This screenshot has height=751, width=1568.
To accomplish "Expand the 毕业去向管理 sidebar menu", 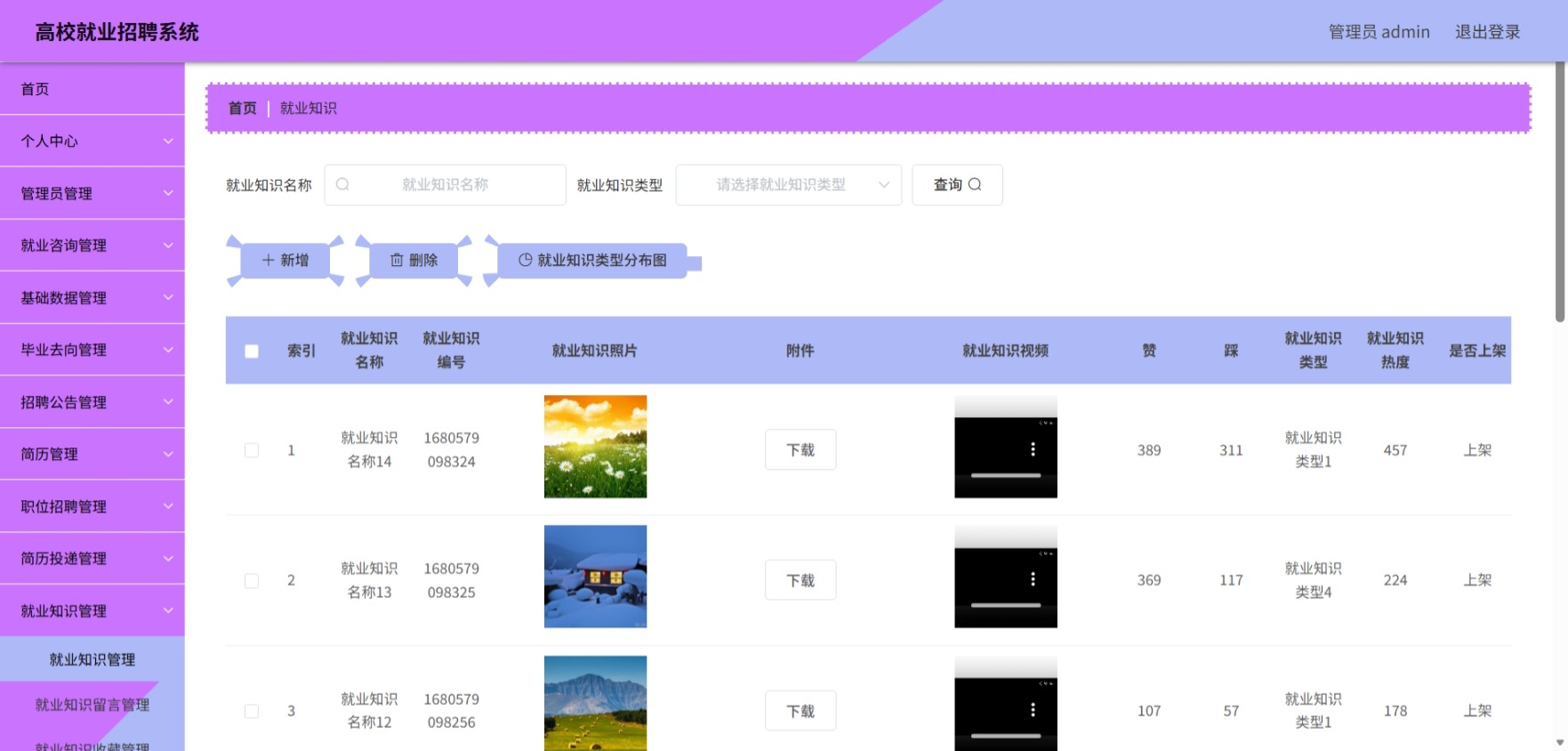I will tap(92, 350).
